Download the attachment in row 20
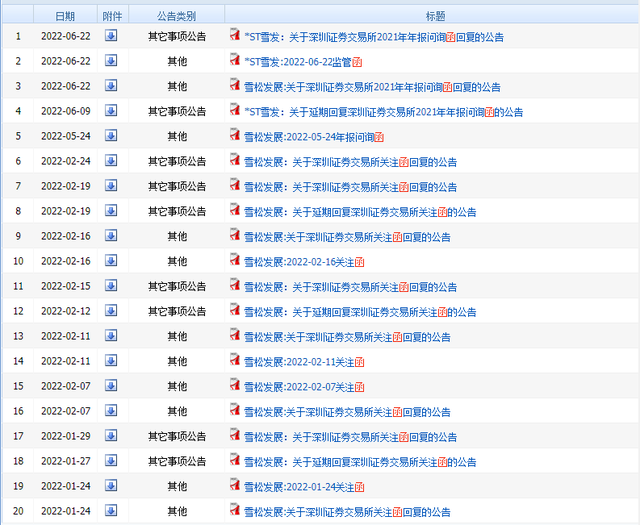 click(x=111, y=510)
